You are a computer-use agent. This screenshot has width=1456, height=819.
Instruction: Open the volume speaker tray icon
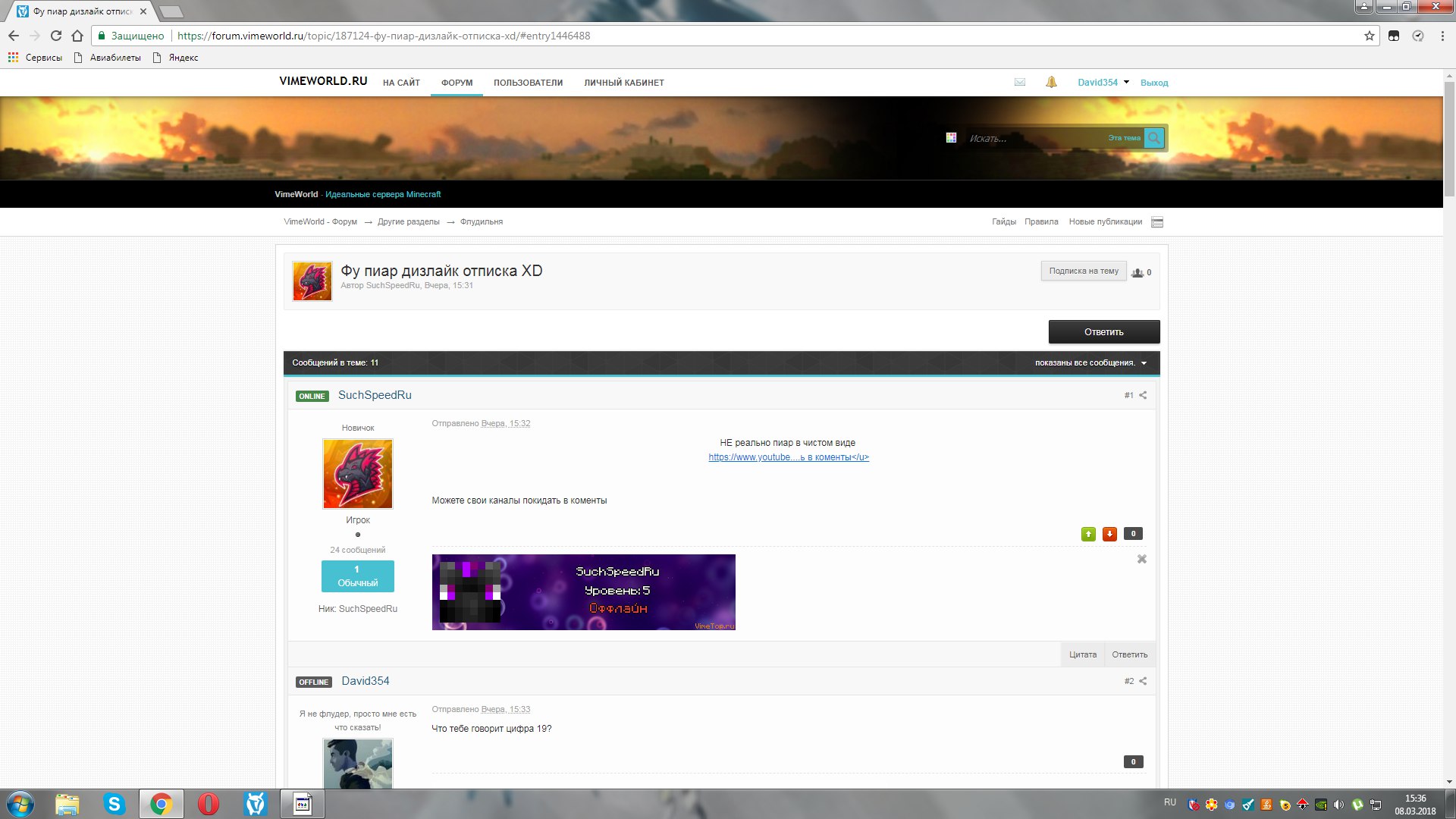pos(1338,805)
